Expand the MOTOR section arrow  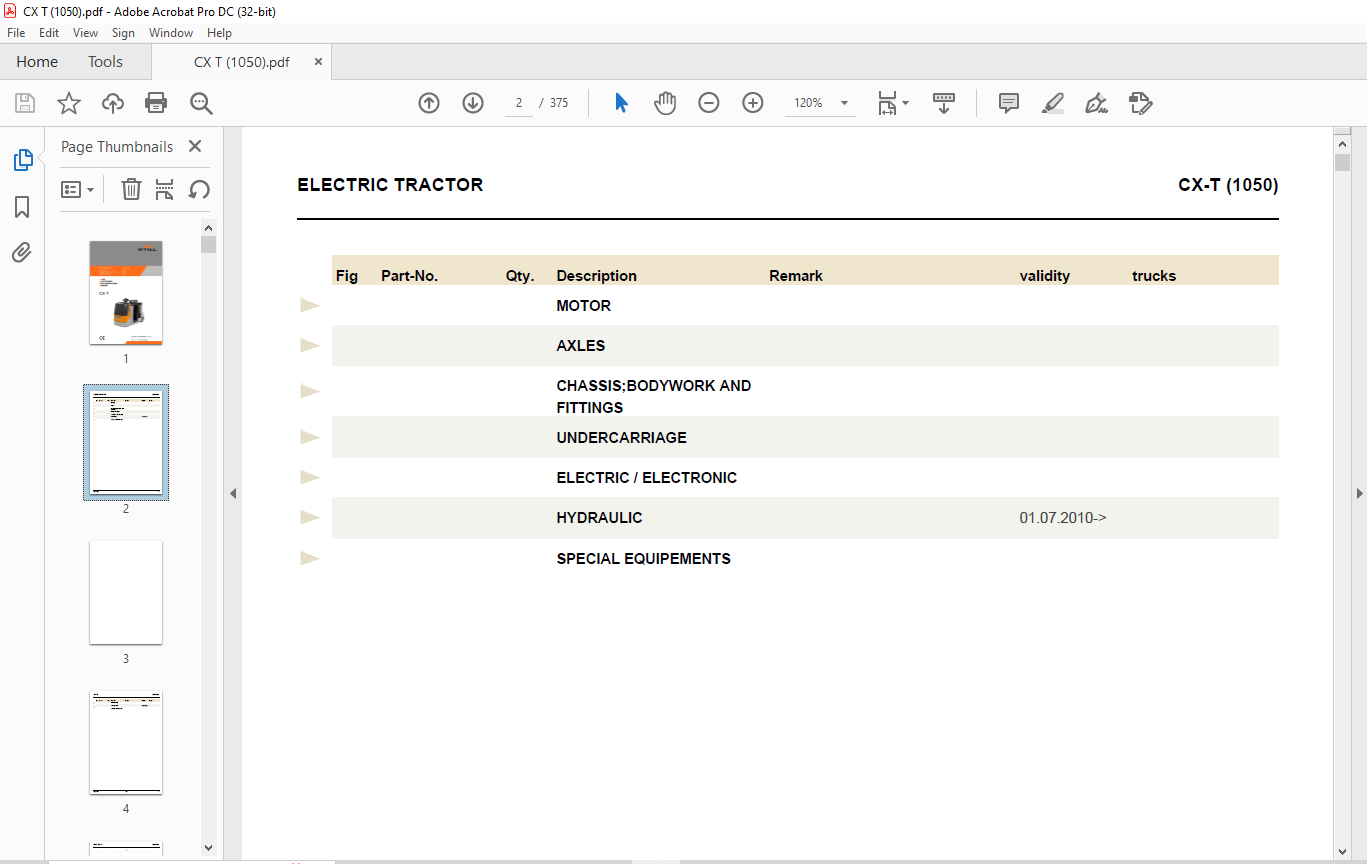pyautogui.click(x=310, y=305)
